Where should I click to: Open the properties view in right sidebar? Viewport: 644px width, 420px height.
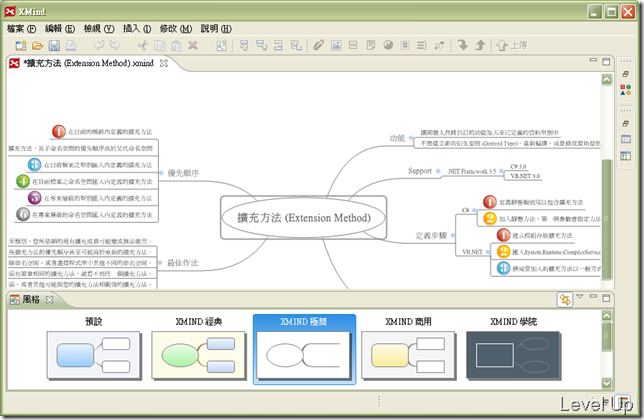[626, 140]
